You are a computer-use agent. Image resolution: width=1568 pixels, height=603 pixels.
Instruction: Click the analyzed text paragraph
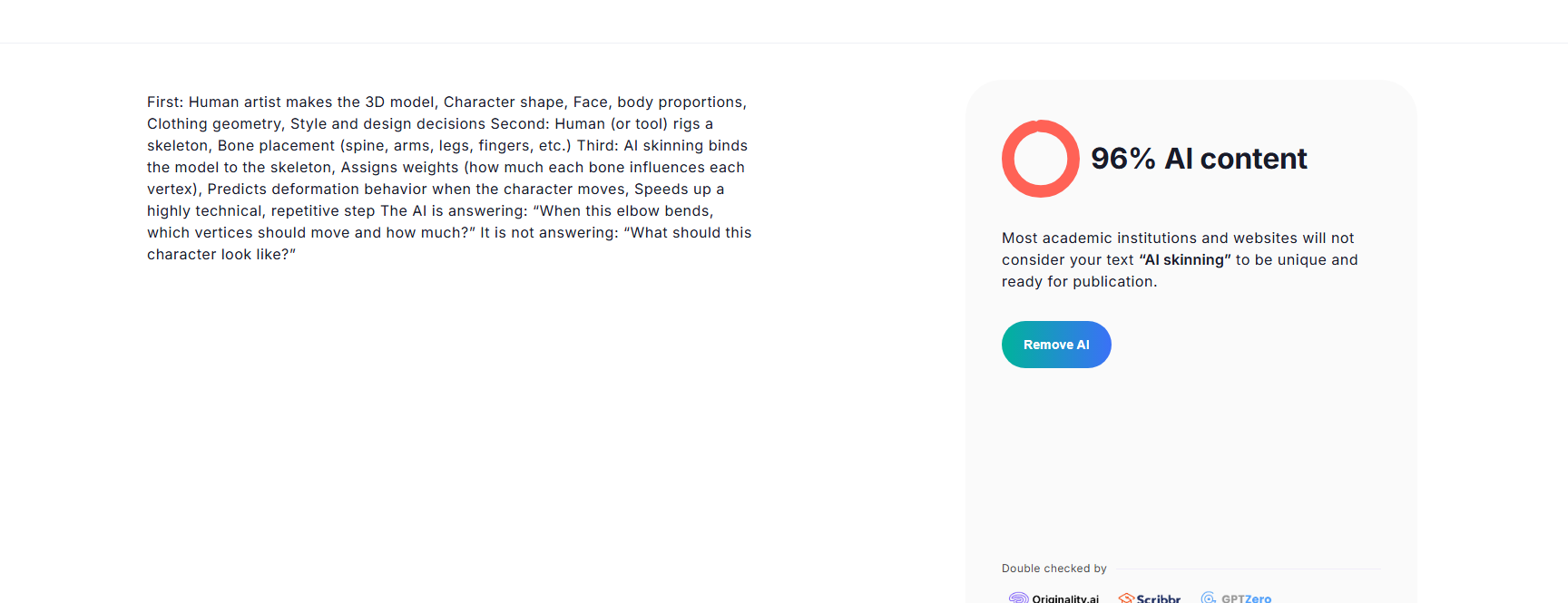pos(449,178)
